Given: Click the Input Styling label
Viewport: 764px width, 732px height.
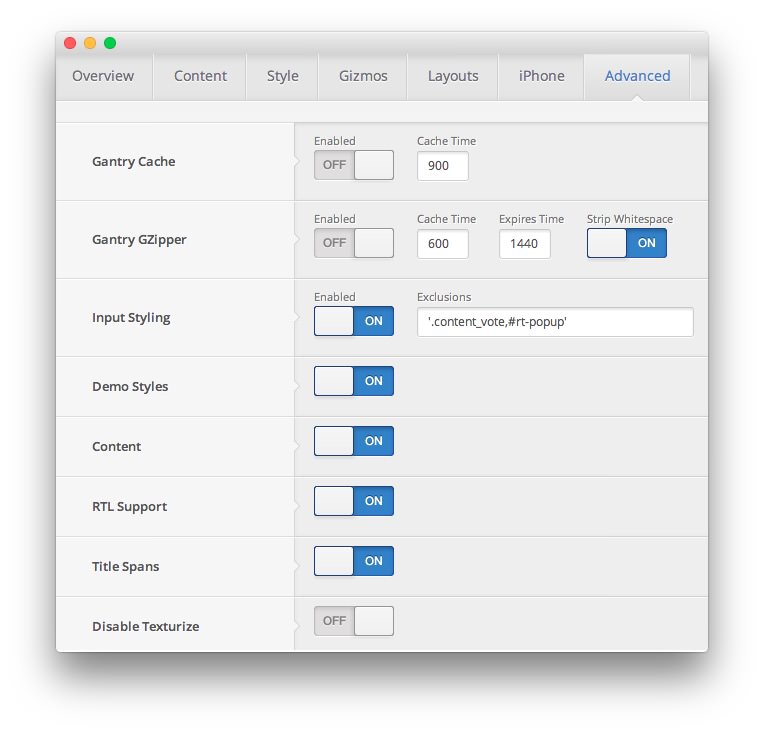Looking at the screenshot, I should point(131,318).
